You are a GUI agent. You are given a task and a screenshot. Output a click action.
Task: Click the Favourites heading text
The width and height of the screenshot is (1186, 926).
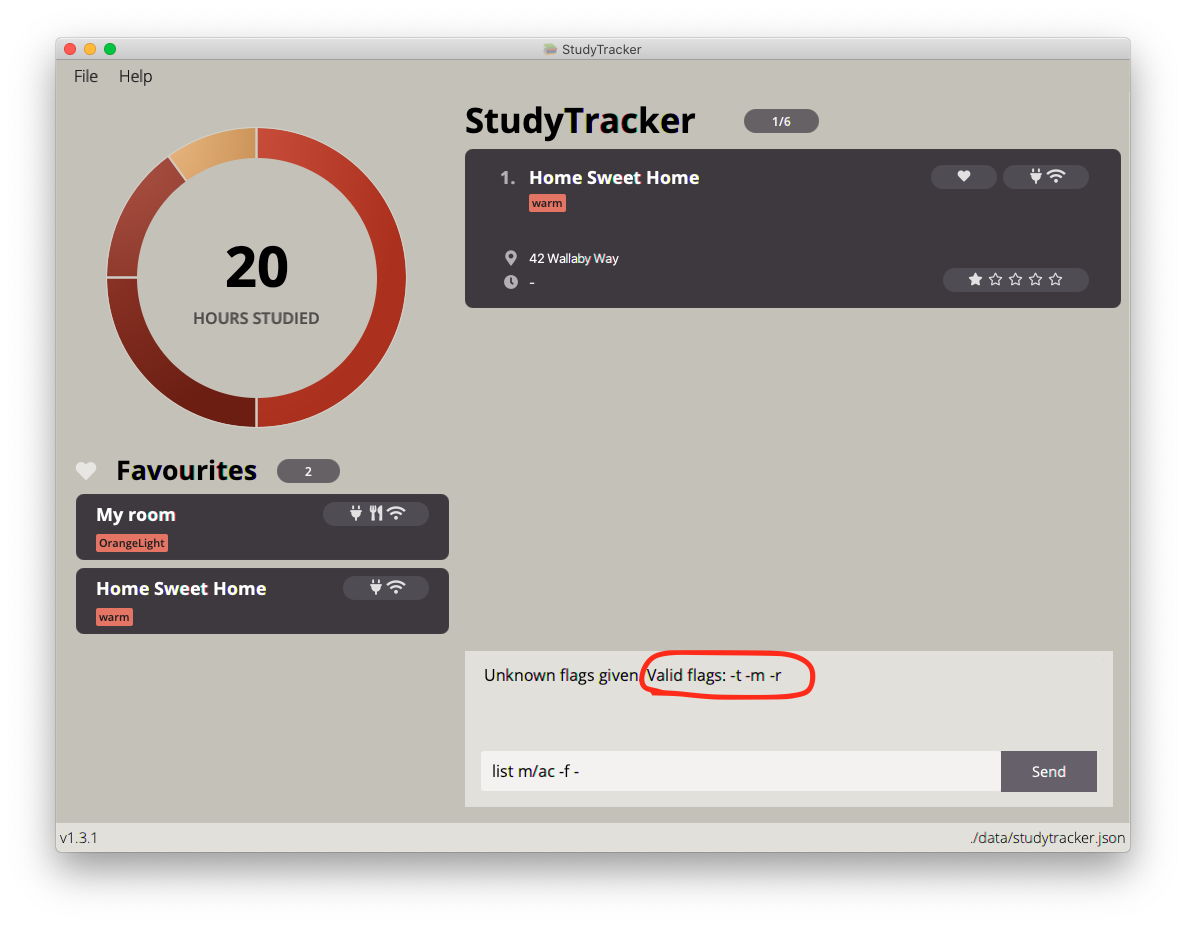(186, 471)
